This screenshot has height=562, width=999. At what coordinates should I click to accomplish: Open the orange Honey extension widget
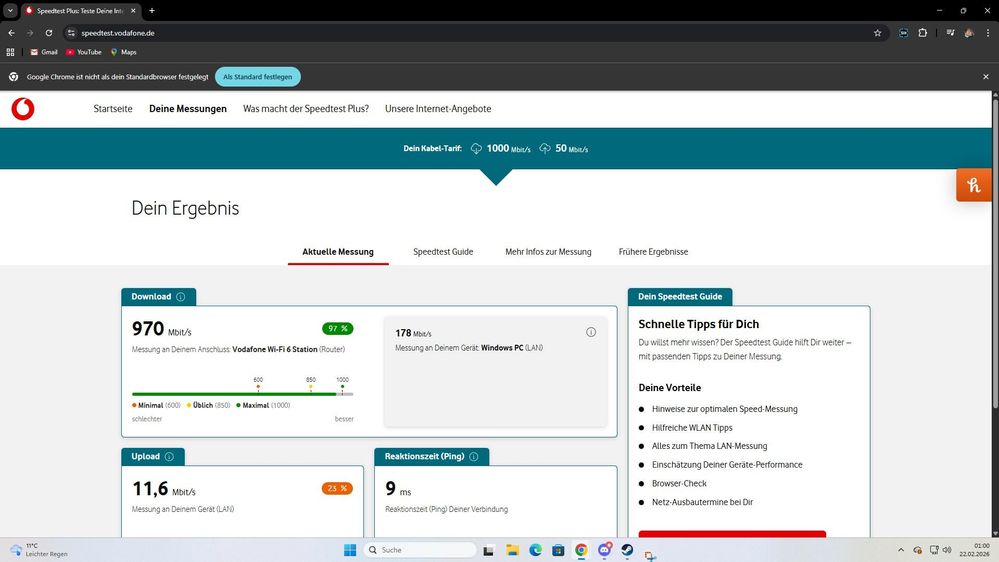974,185
